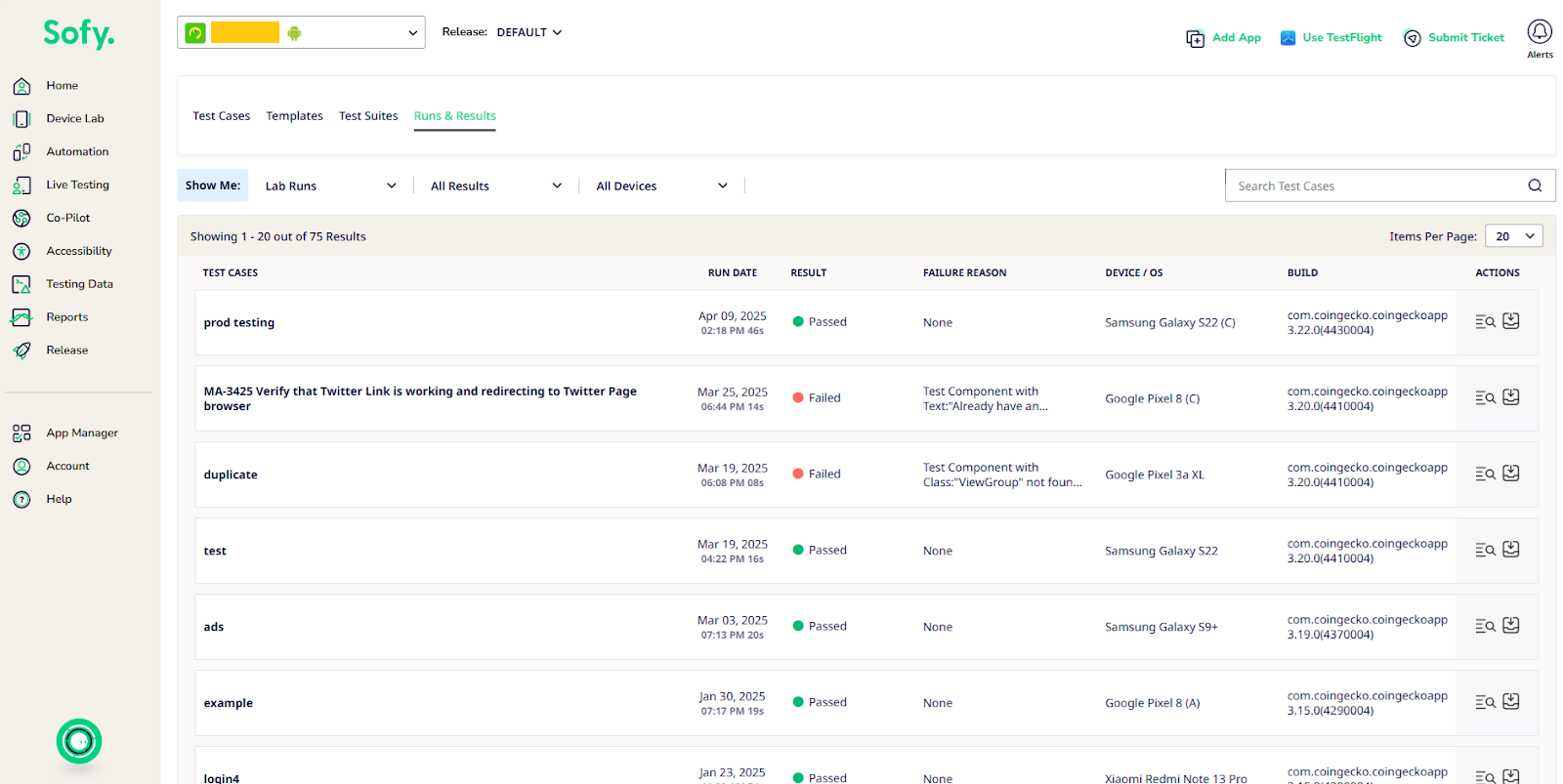Open App Manager
1563x784 pixels.
point(82,433)
